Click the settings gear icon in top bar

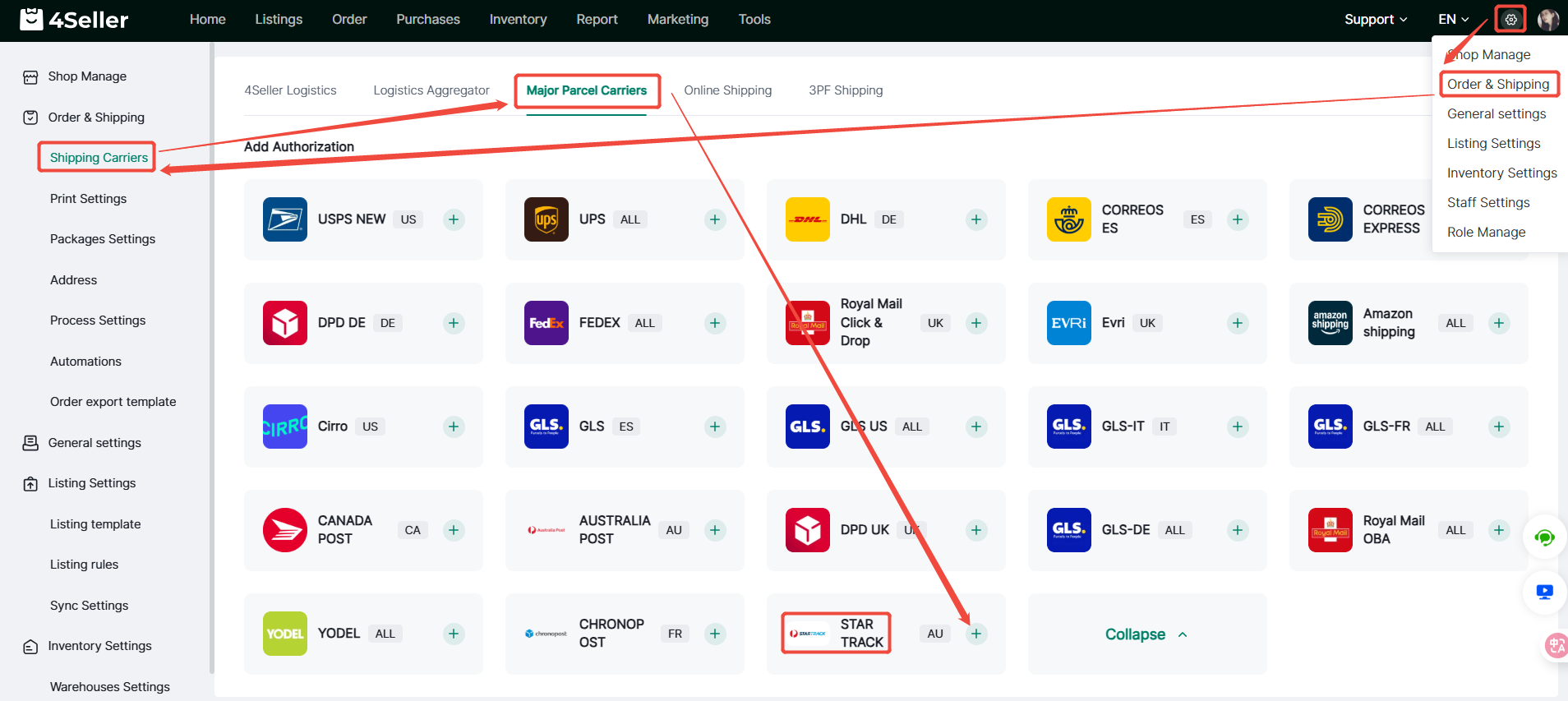(1510, 19)
